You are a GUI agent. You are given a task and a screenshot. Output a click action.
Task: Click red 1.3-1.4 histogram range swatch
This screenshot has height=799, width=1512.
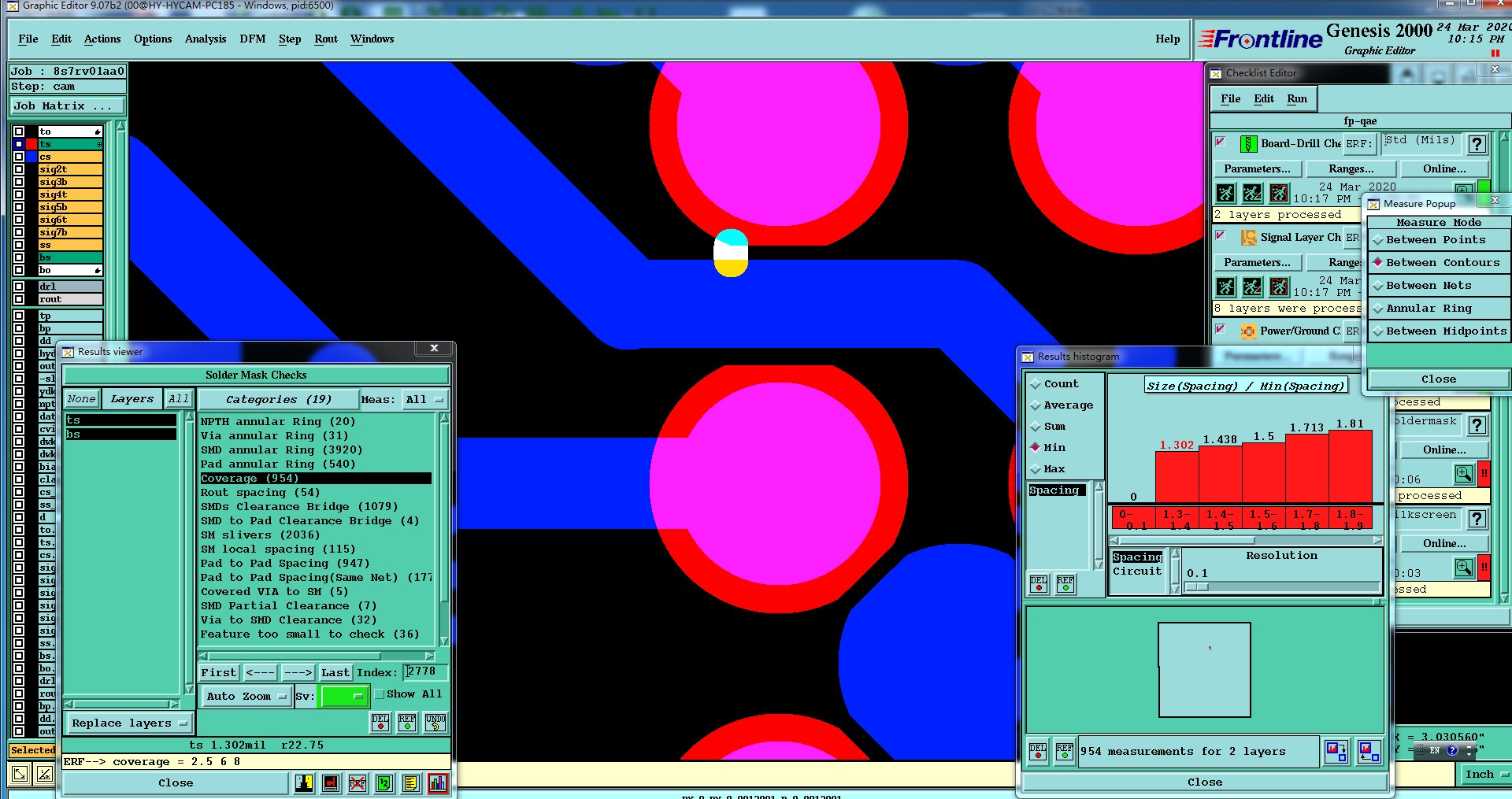(x=1177, y=518)
